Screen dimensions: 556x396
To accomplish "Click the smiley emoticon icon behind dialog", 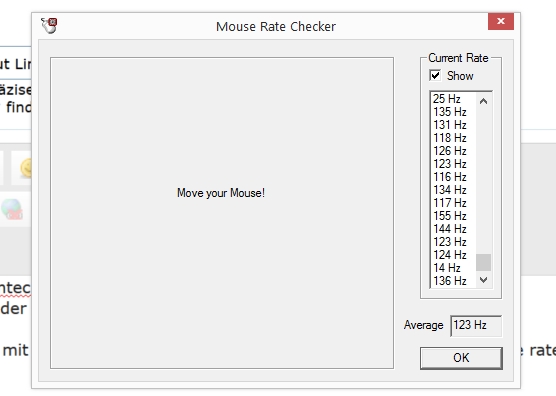I will [x=26, y=168].
